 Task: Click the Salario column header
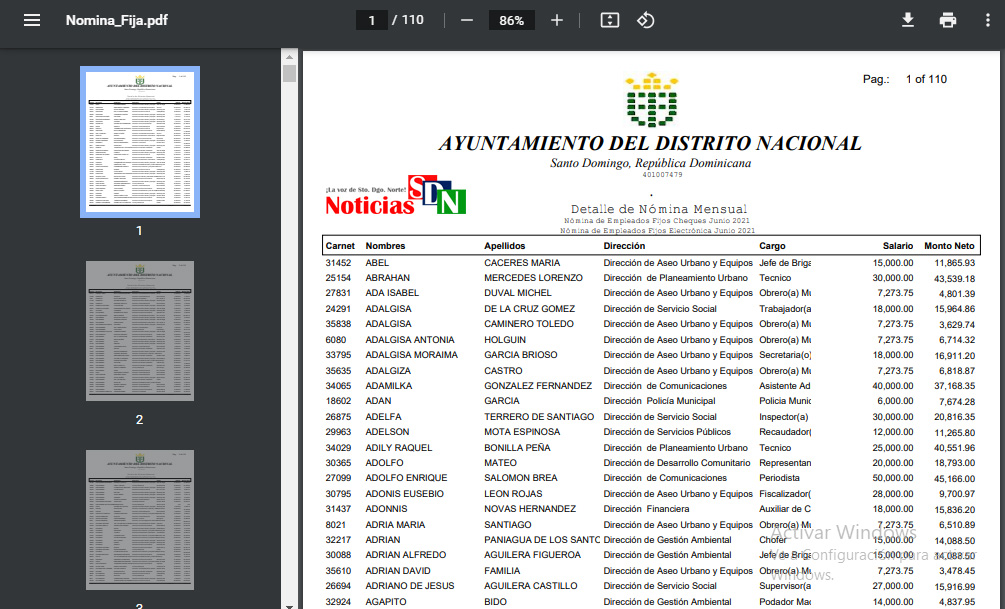(897, 246)
